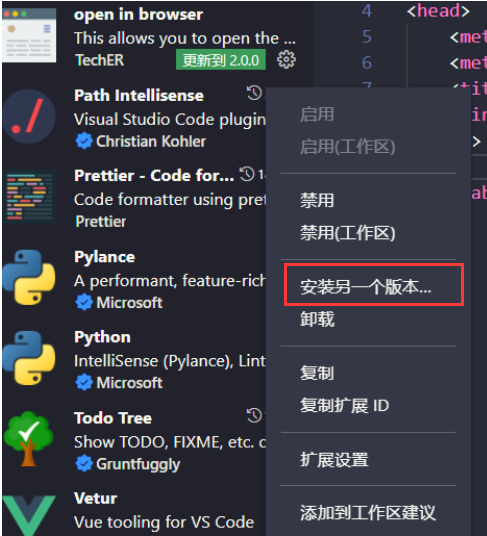Choose 添加到工作区建议 menu entry
The image size is (487, 536).
tap(368, 513)
